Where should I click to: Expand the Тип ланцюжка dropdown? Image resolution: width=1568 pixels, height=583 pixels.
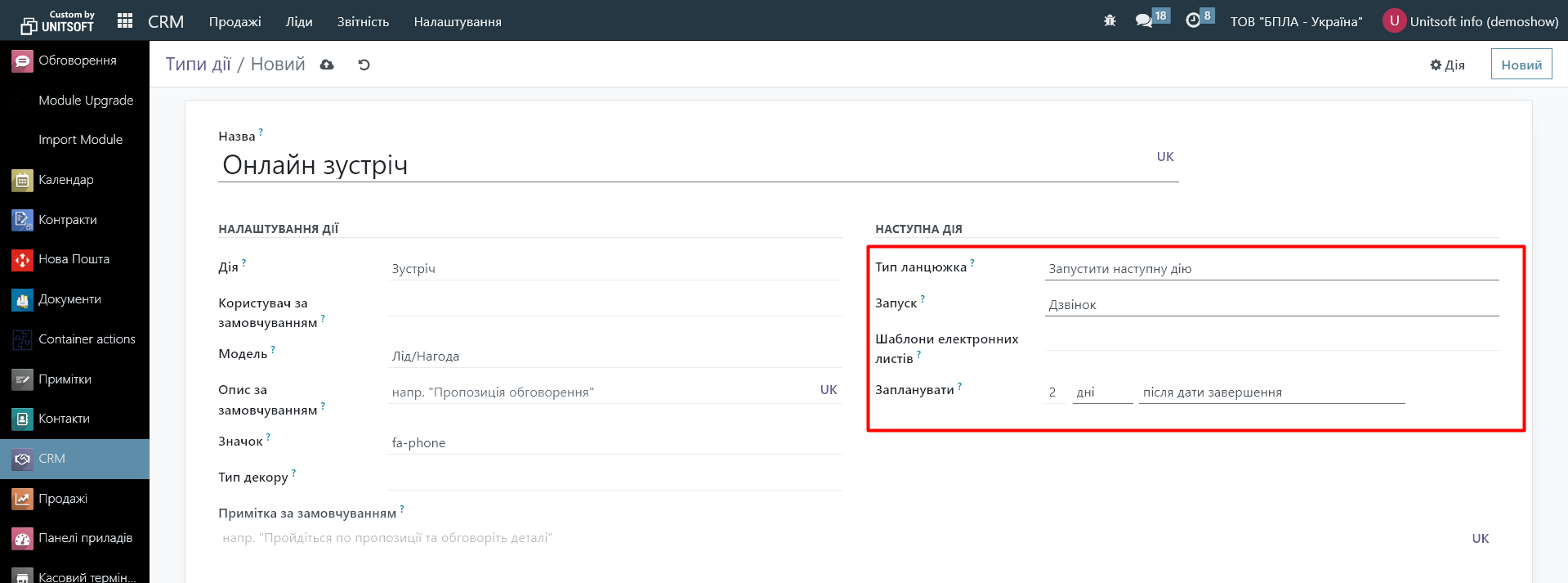click(x=1271, y=269)
